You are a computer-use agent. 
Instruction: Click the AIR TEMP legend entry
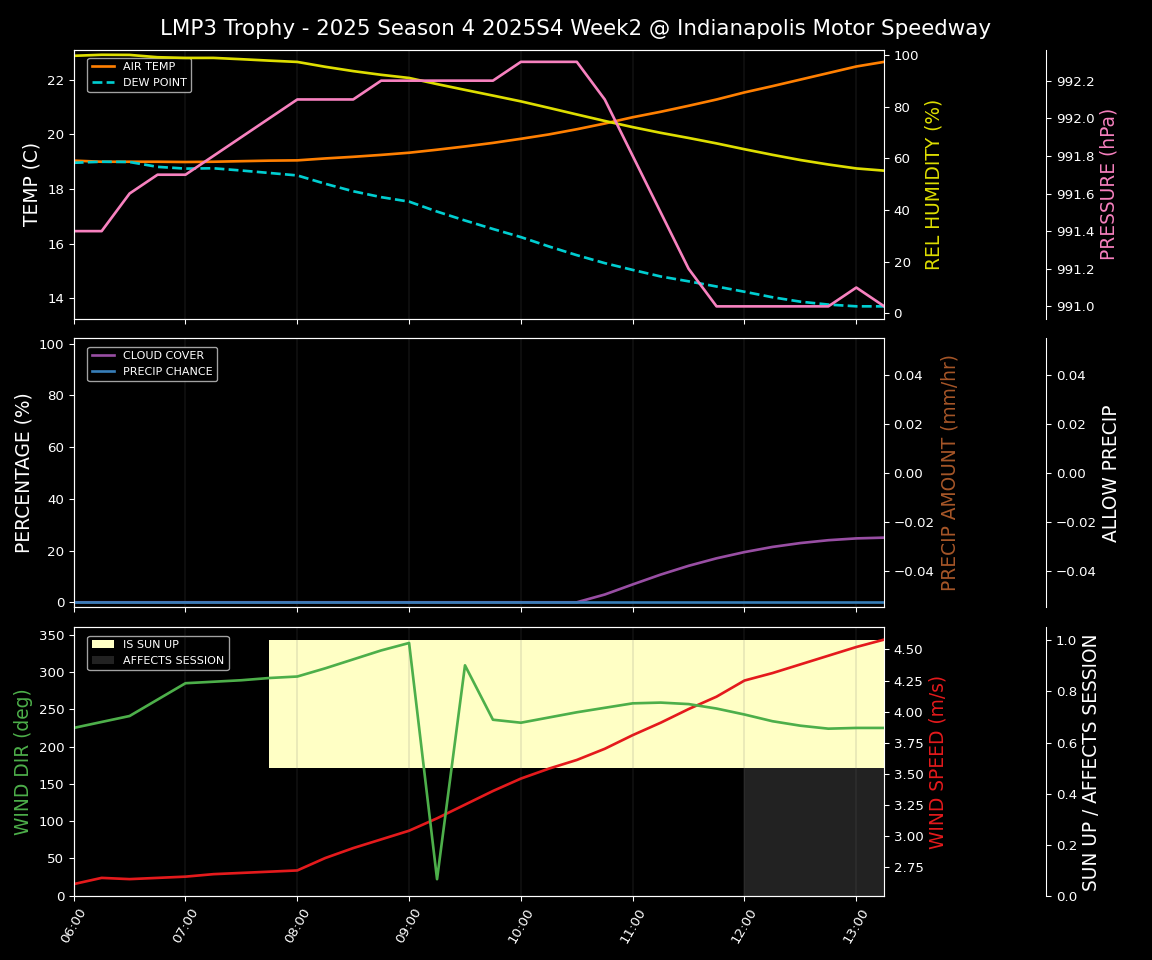coord(148,67)
